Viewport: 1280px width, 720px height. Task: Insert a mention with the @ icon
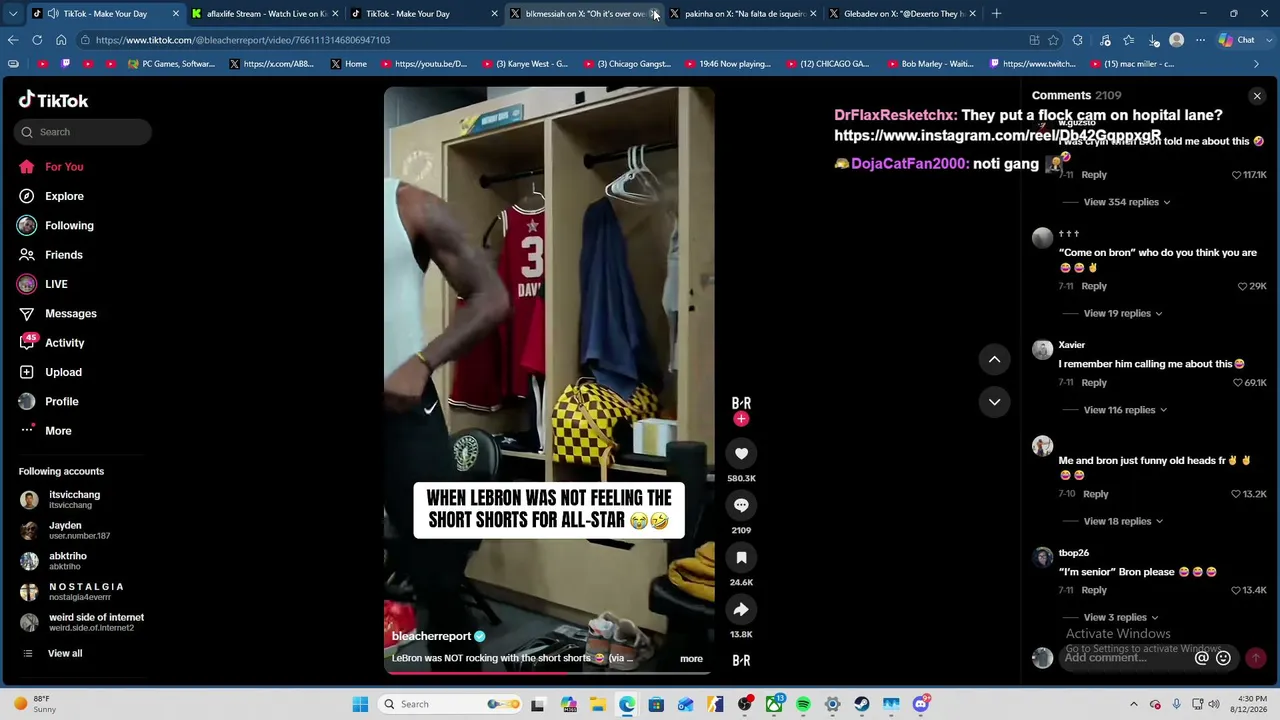coord(1202,658)
